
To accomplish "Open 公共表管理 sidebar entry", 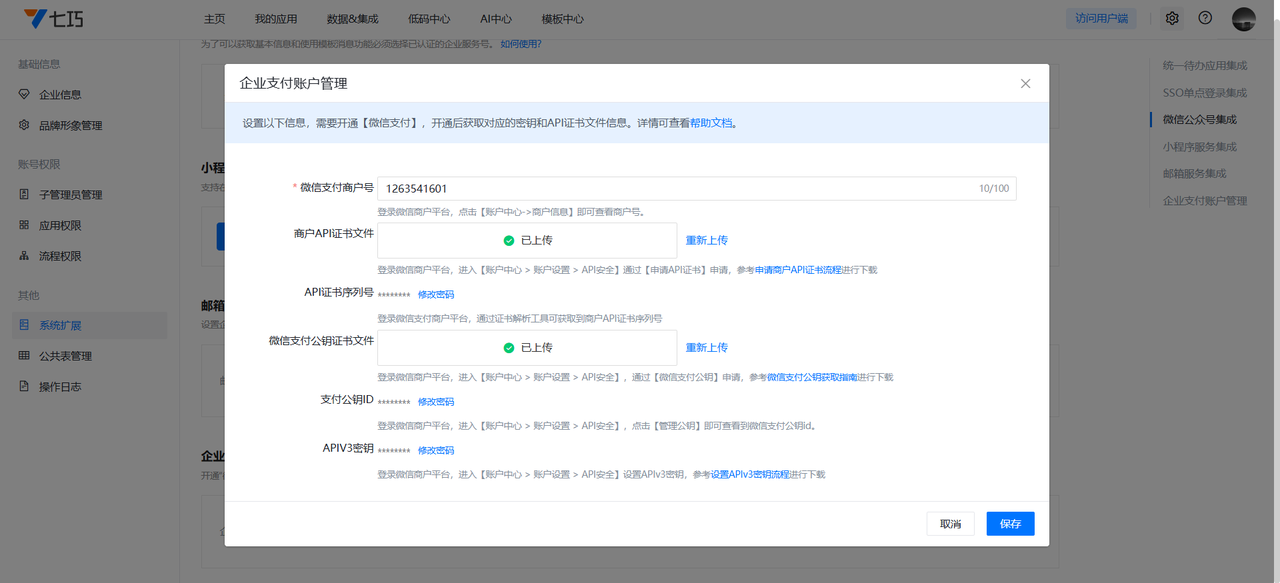I will click(x=65, y=356).
